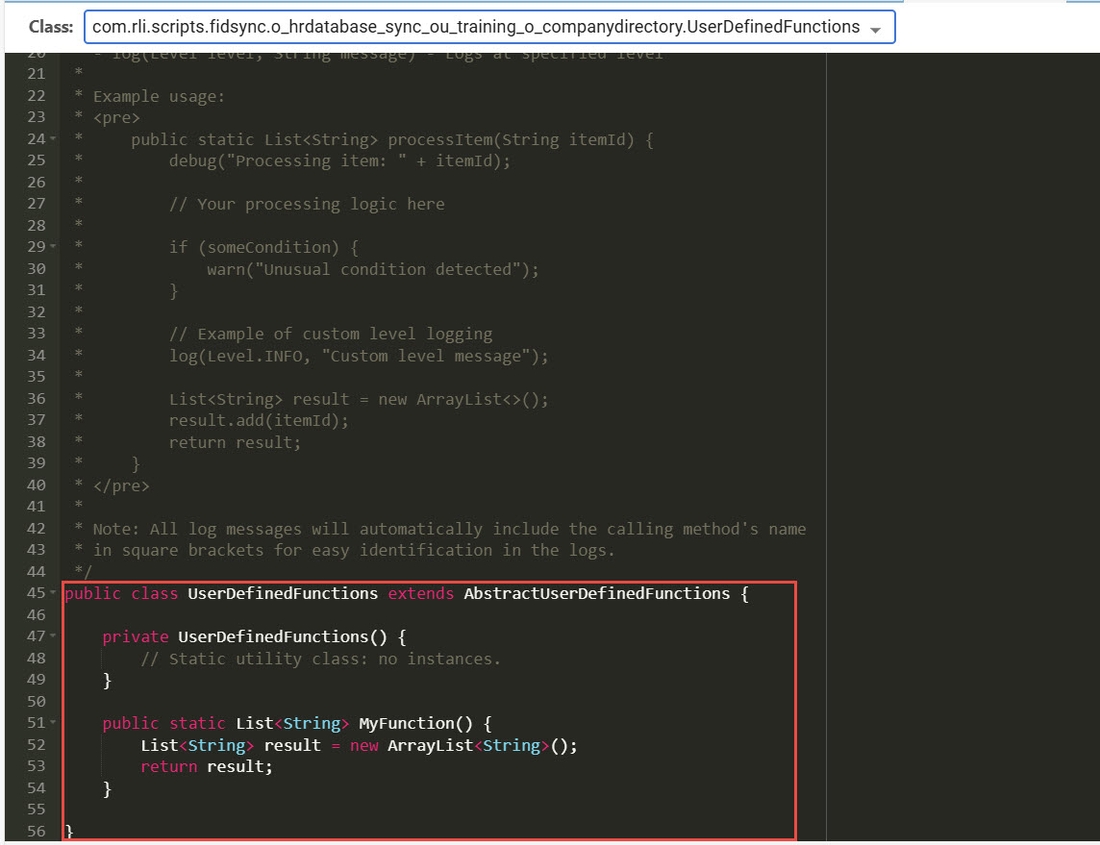Click 'if (someCondition)' on line 29

pyautogui.click(x=254, y=248)
